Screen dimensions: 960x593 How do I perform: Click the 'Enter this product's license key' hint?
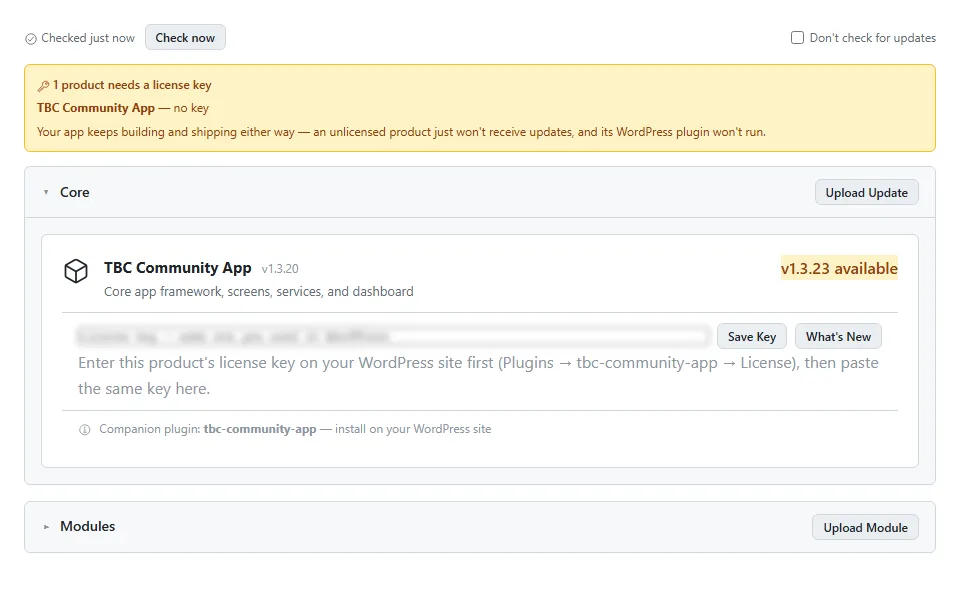[478, 375]
